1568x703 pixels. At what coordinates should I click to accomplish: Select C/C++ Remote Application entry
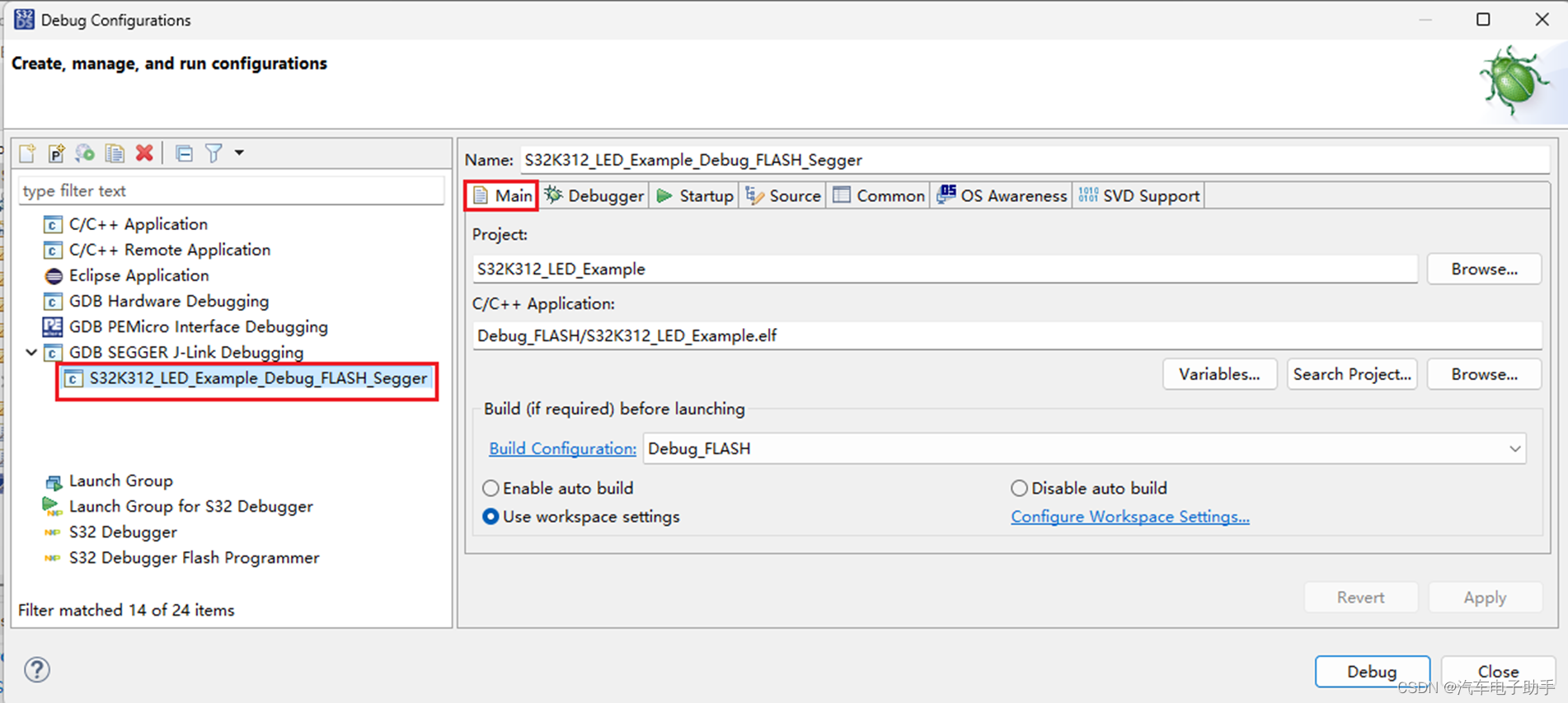tap(169, 250)
